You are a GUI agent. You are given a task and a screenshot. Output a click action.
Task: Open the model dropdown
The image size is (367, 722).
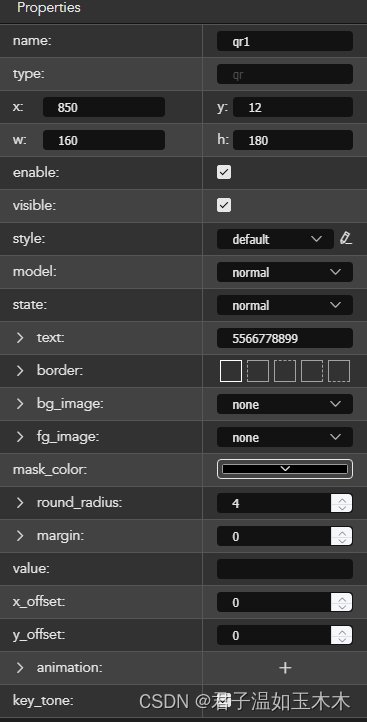tap(285, 272)
